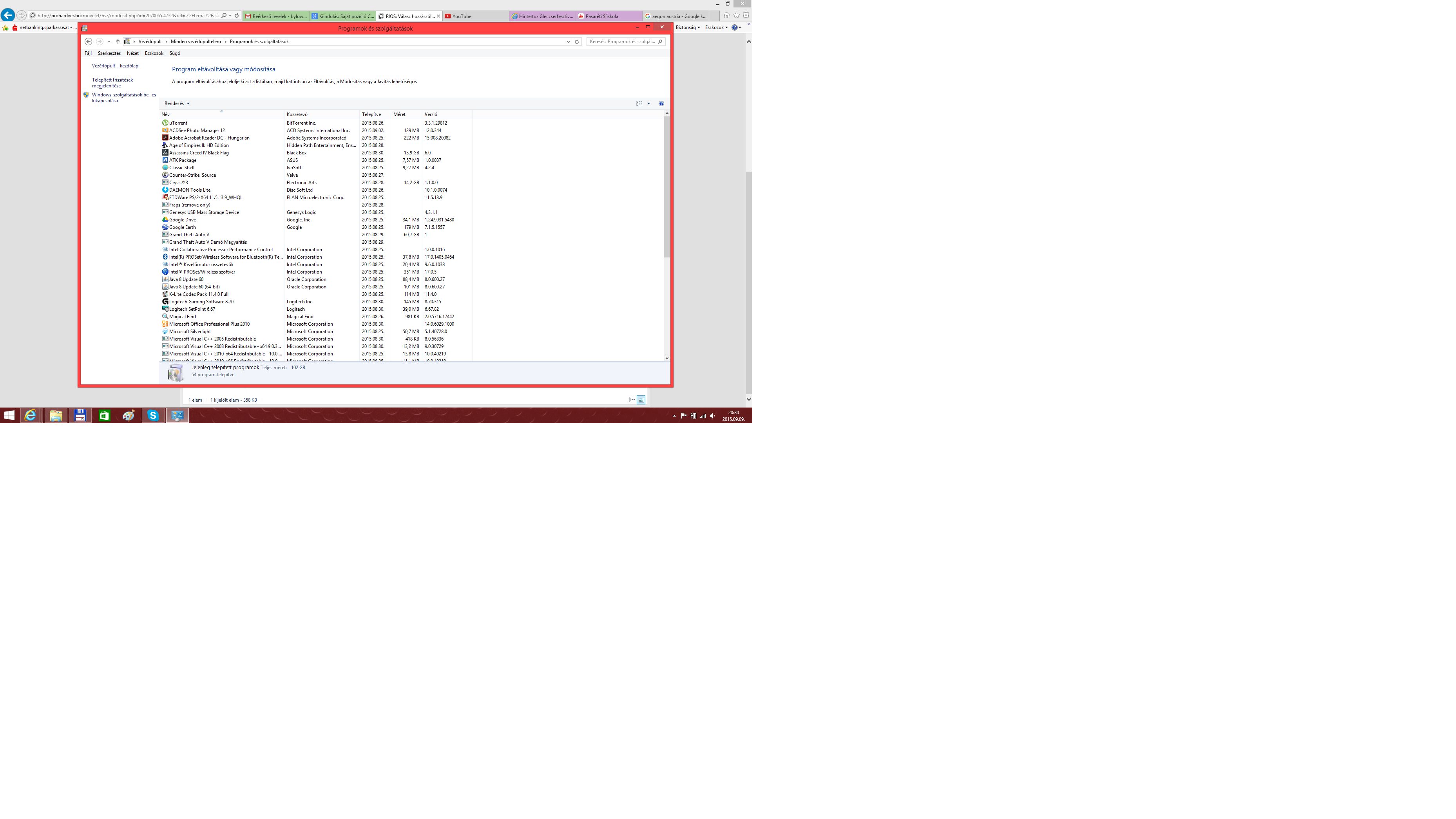Viewport: 1456px width, 819px height.
Task: Refresh the Programs and Features address bar
Action: [576, 41]
